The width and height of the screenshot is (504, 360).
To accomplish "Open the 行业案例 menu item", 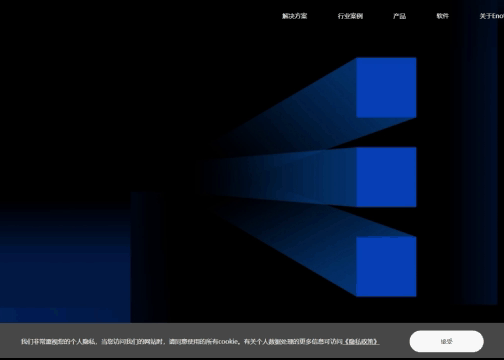I will (x=350, y=16).
